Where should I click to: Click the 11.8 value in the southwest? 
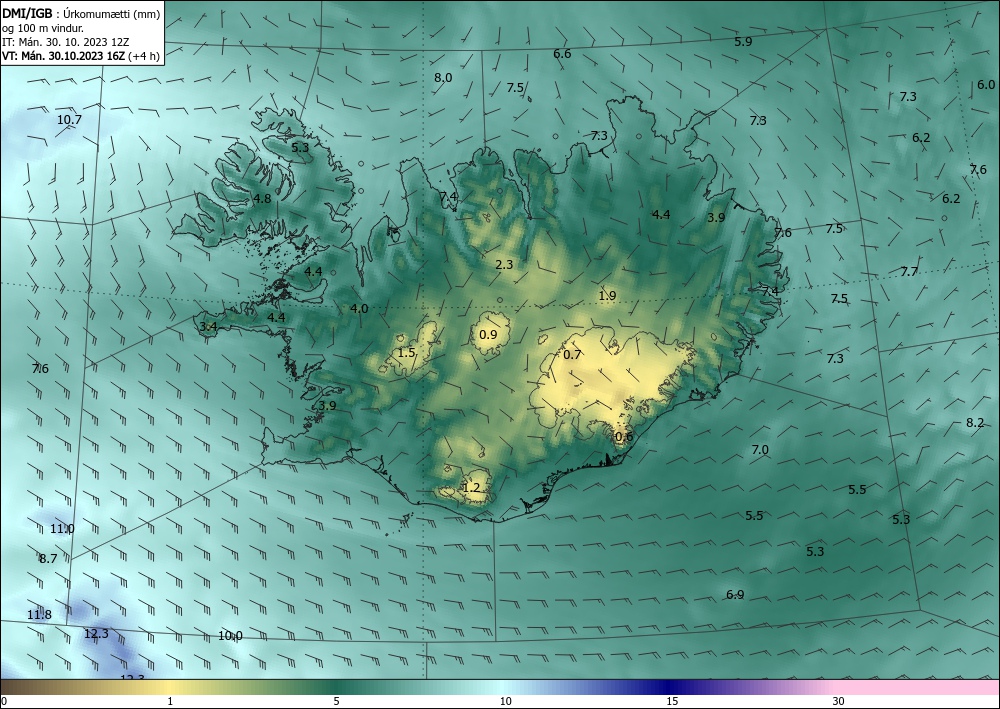pyautogui.click(x=39, y=615)
